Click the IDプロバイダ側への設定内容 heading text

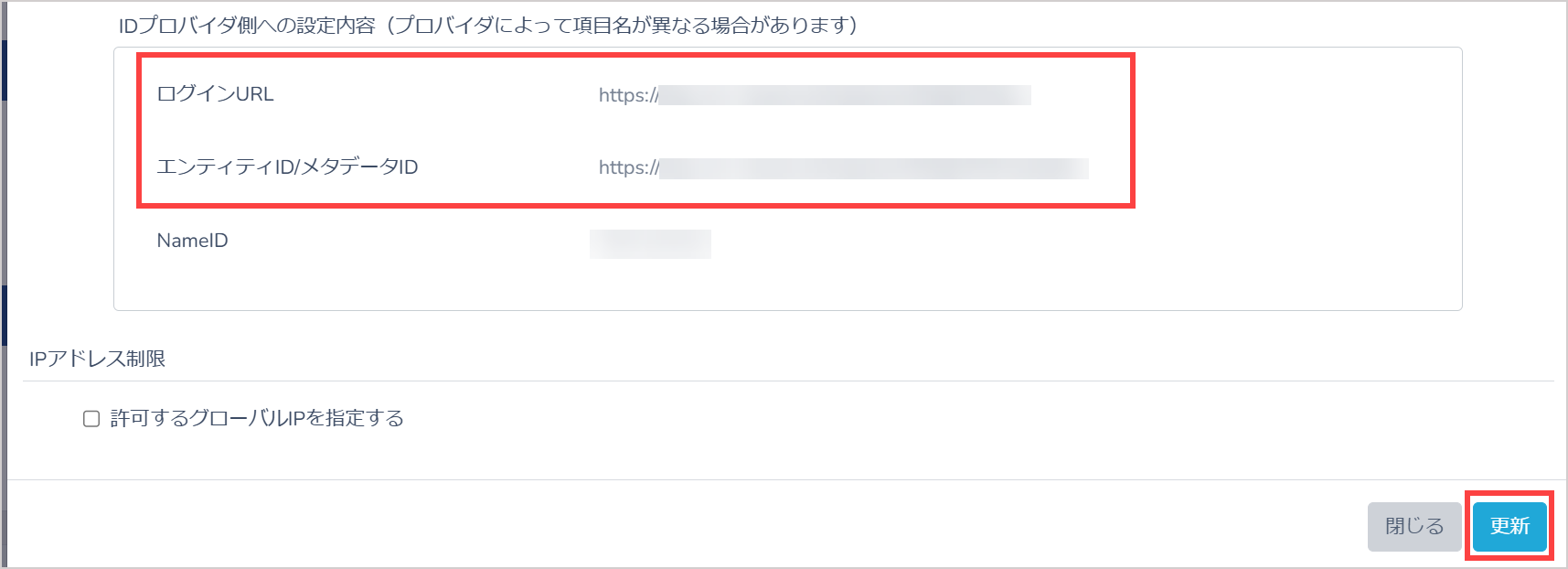click(247, 26)
